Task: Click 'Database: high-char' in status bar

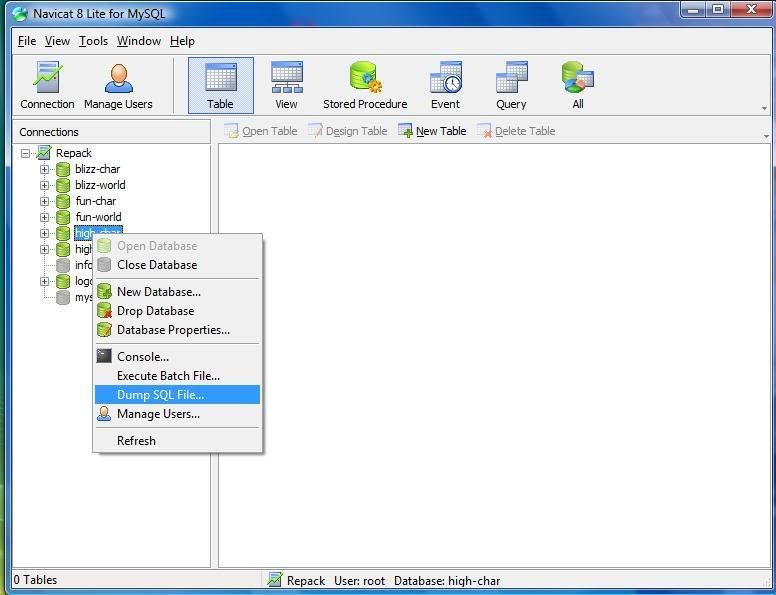Action: [447, 581]
